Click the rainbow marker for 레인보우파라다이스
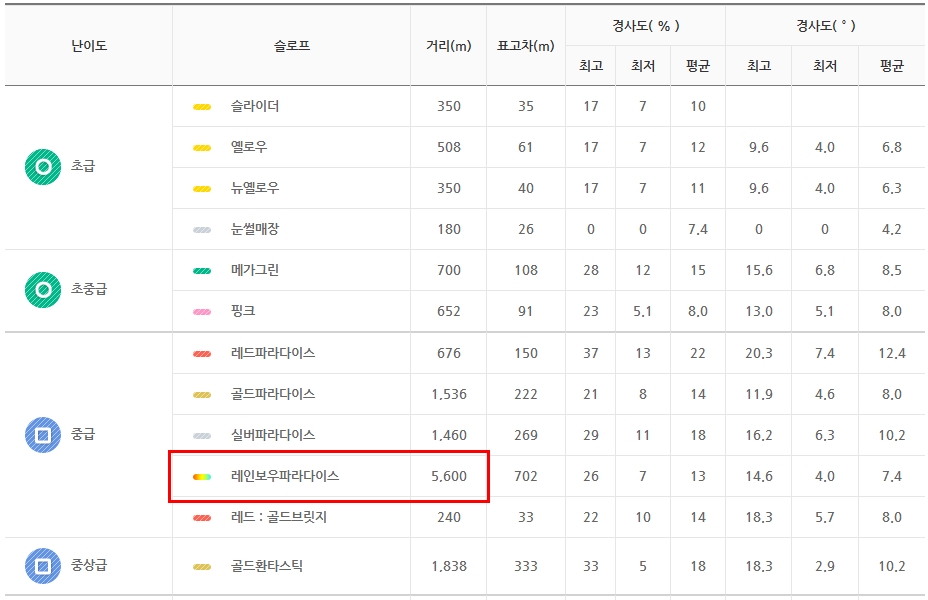The width and height of the screenshot is (928, 600). (202, 477)
